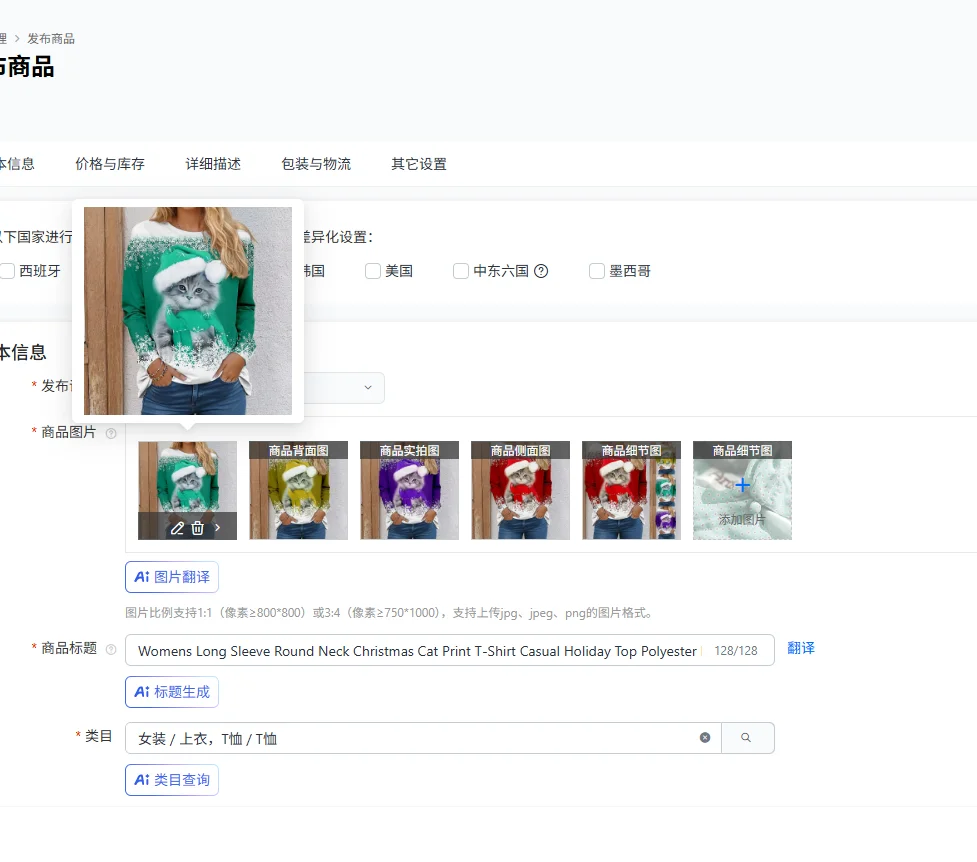Click the AI 图片翻译 button

click(x=172, y=577)
